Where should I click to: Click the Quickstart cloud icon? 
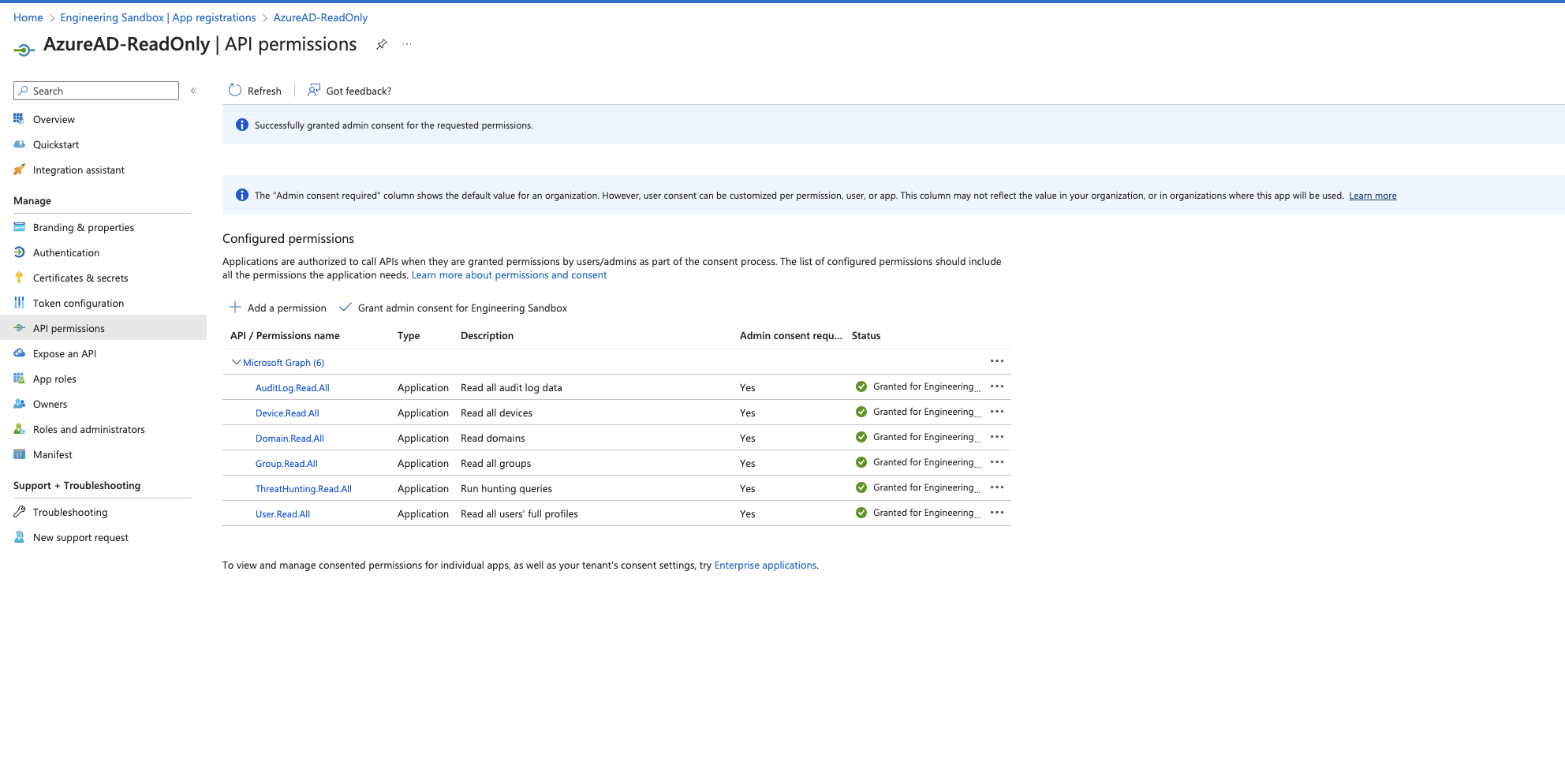[x=19, y=144]
